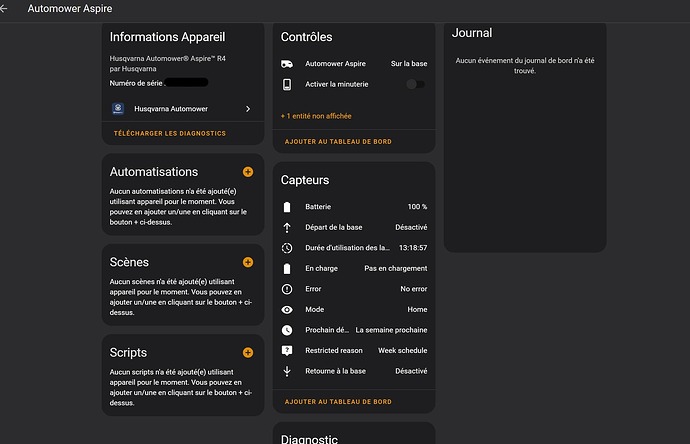Click the 'Week schedule' value
Screen dimensions: 690x444
coord(403,351)
